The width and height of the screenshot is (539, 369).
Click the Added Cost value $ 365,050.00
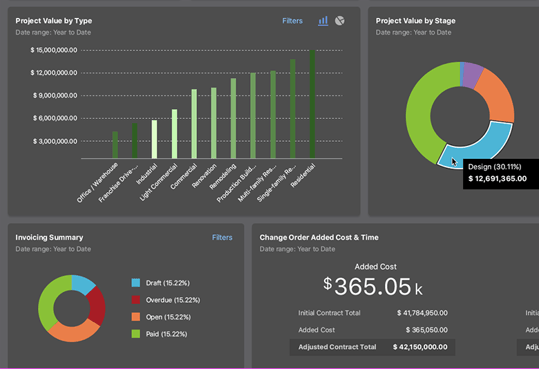click(x=427, y=330)
